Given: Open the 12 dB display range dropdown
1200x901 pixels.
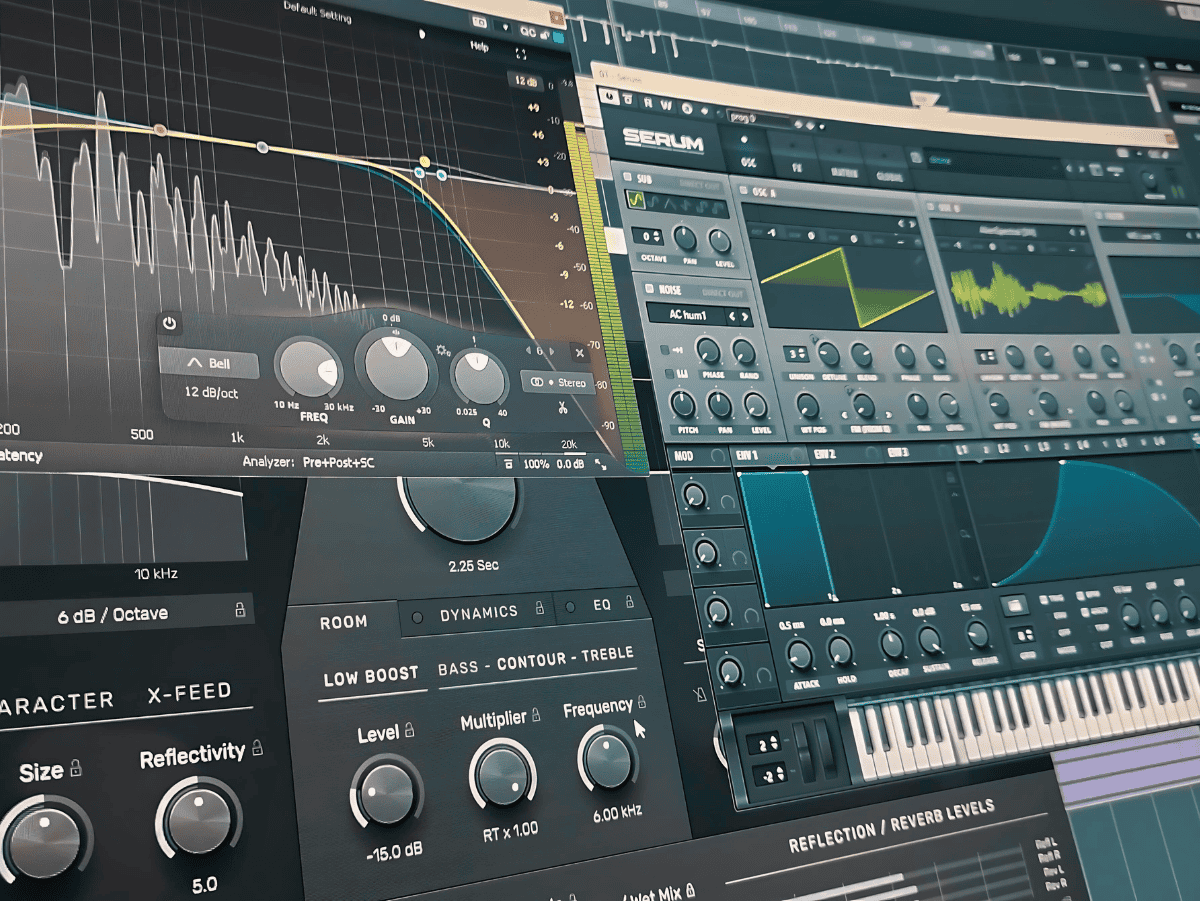Looking at the screenshot, I should (x=526, y=80).
